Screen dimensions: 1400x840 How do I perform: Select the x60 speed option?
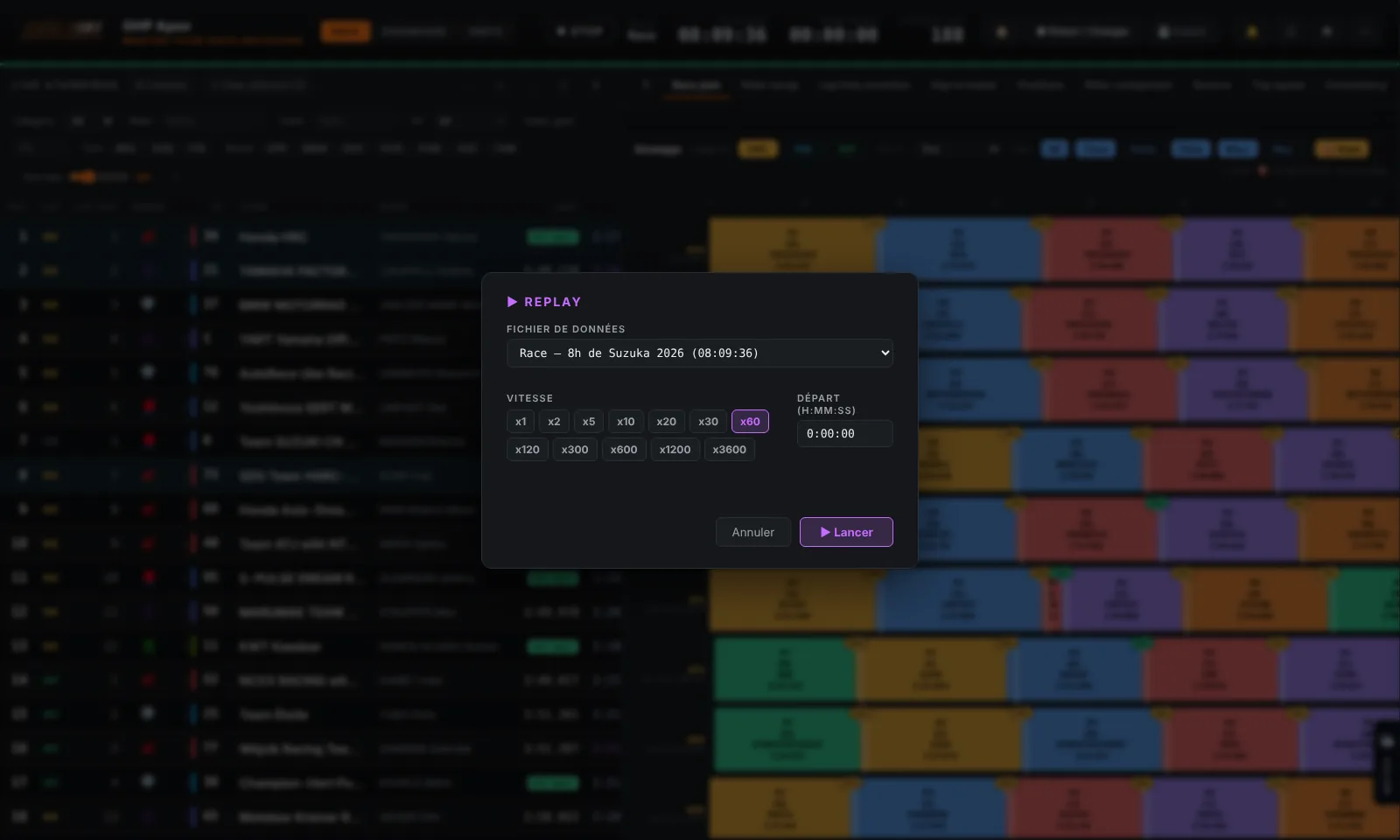(750, 422)
